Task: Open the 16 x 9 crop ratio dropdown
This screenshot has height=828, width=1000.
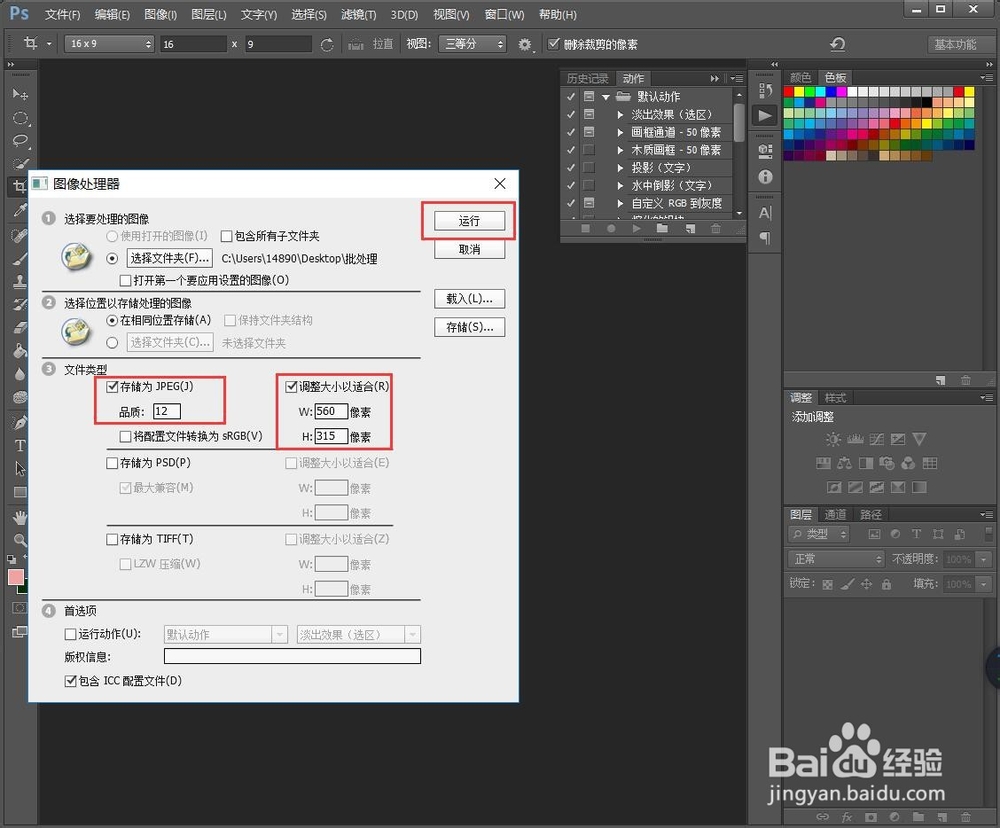Action: coord(109,44)
